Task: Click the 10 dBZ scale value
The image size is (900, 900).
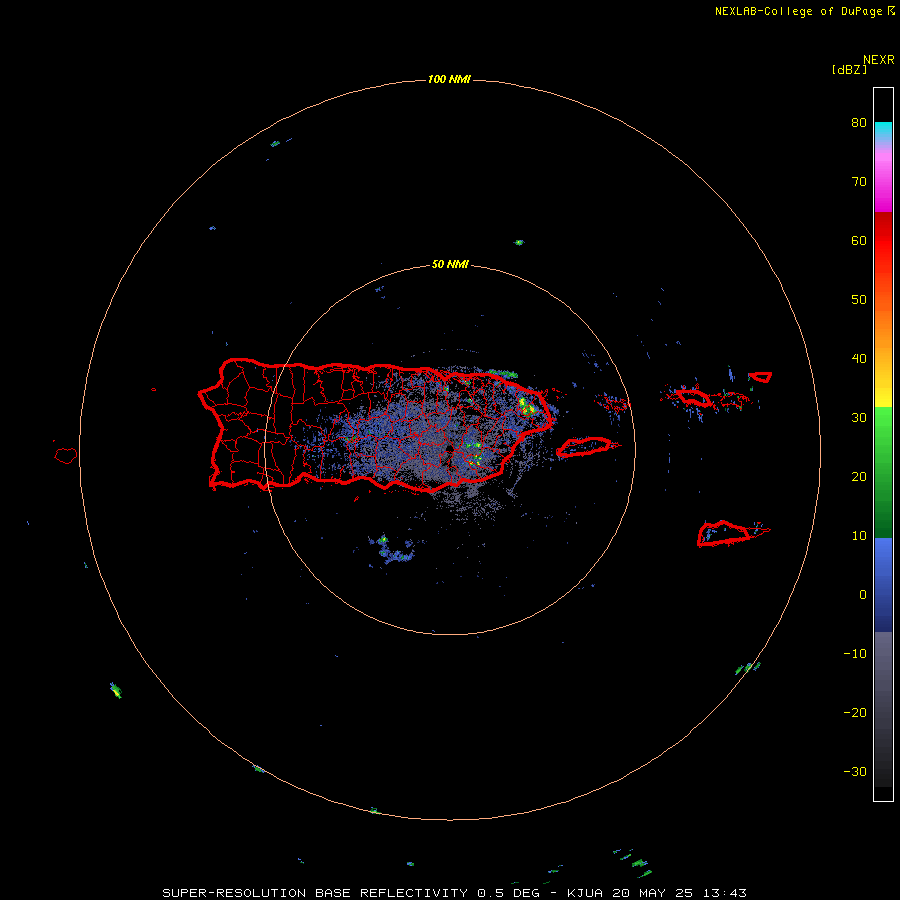Action: point(859,536)
